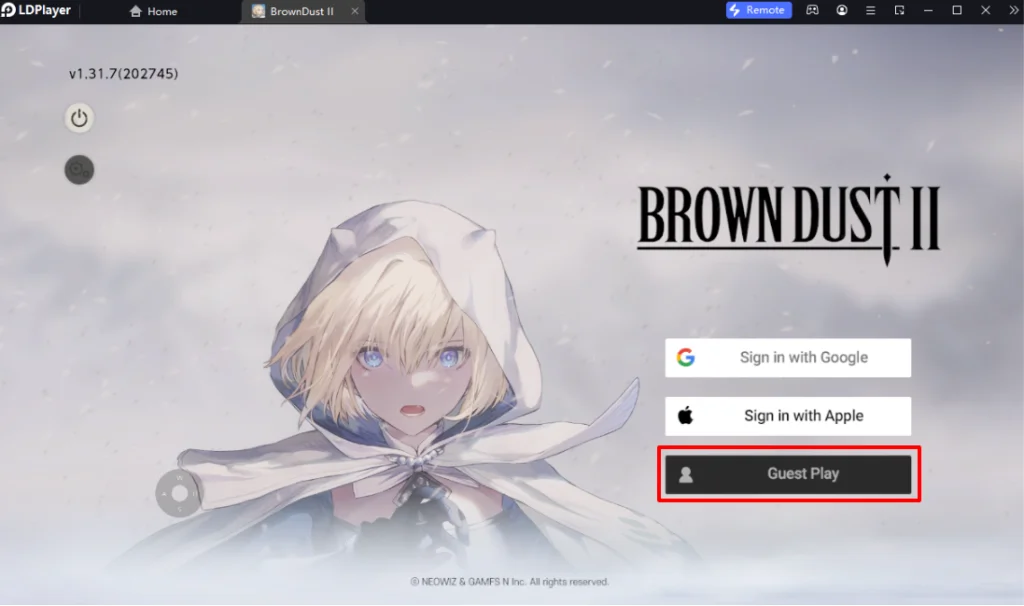Click the BrownDust II tab thumbnail icon
The image size is (1024, 606).
pos(259,11)
